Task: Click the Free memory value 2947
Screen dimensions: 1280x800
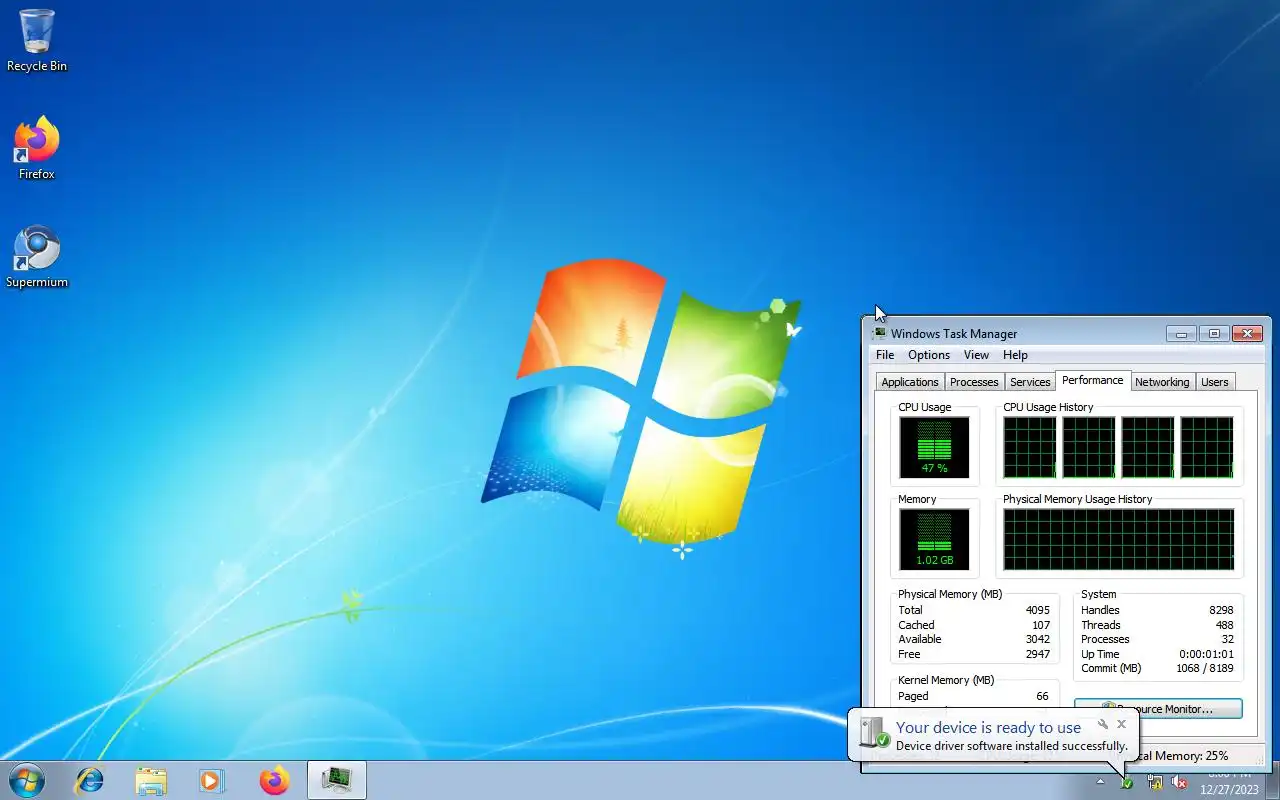Action: pyautogui.click(x=1037, y=654)
